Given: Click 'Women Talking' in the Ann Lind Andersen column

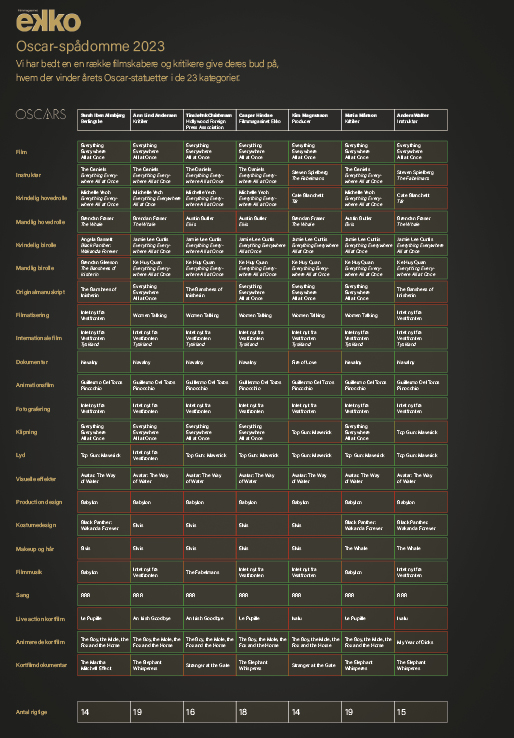Looking at the screenshot, I should [157, 315].
